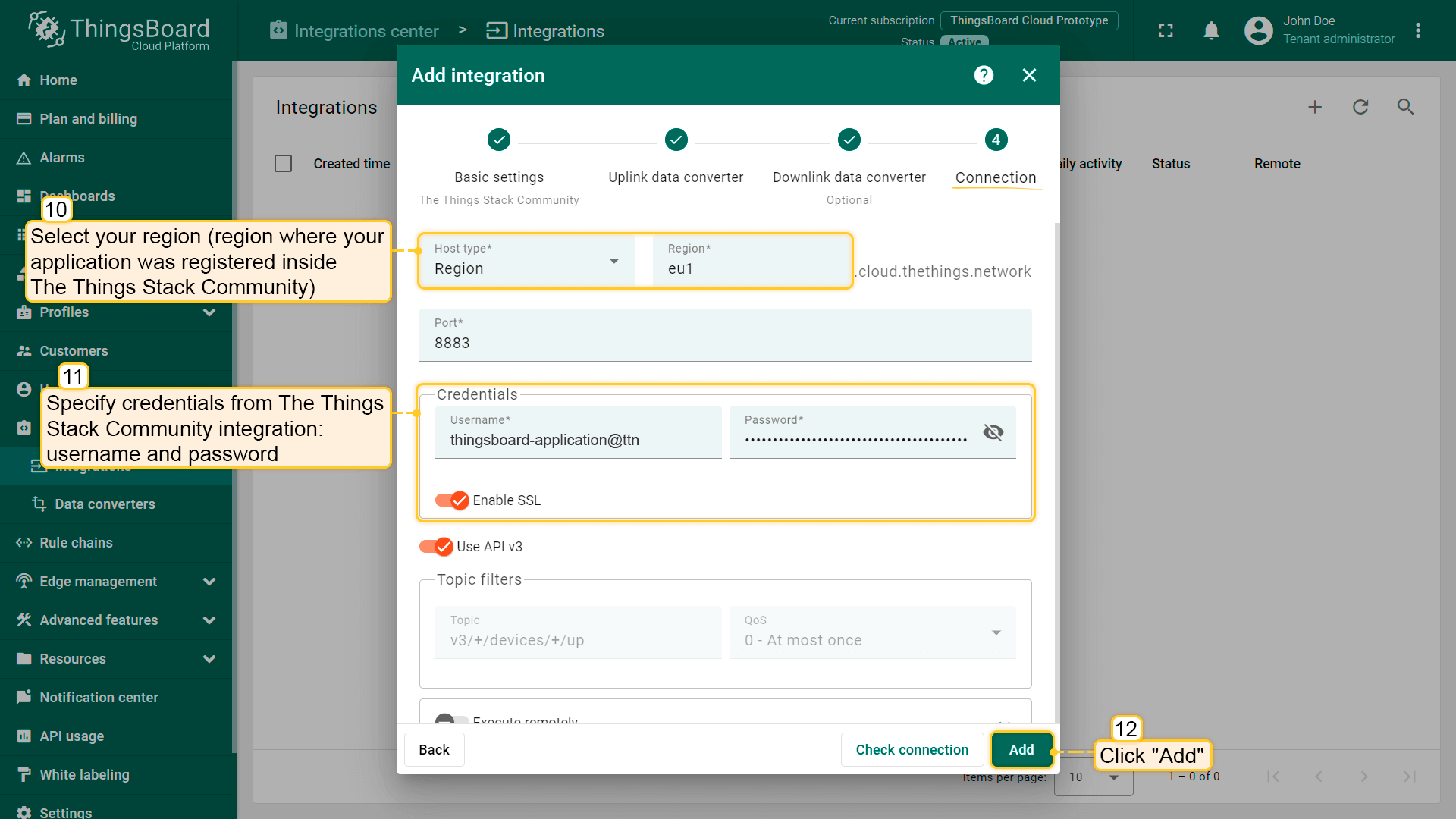Check the select-all checkbox in table header
The width and height of the screenshot is (1456, 819).
click(283, 164)
